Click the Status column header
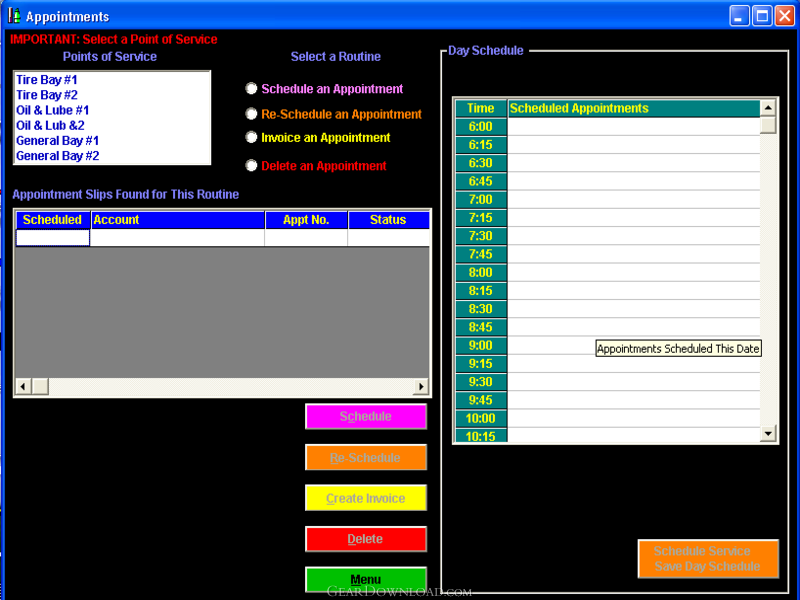This screenshot has width=800, height=600. 388,220
